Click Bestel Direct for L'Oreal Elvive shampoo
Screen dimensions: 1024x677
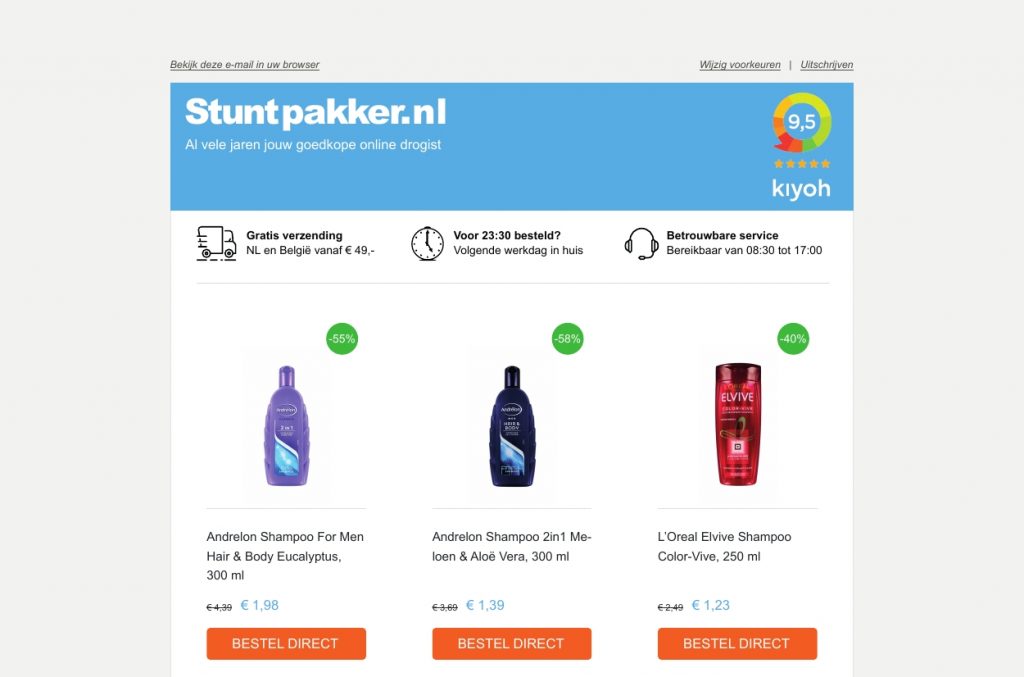[737, 644]
